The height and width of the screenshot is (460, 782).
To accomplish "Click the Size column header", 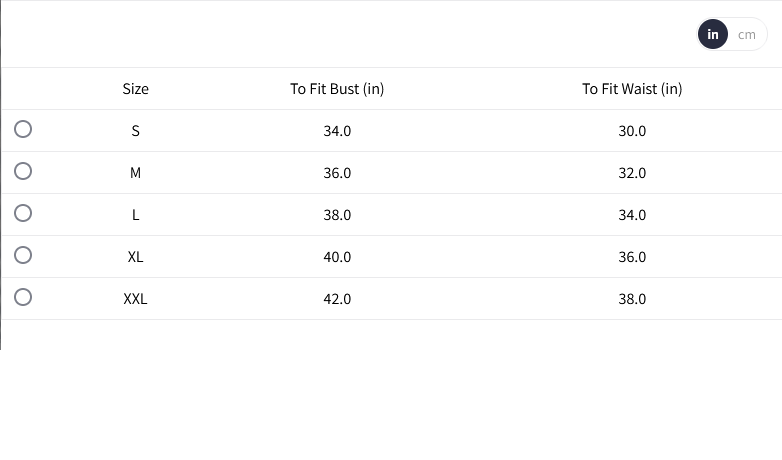I will 135,89.
